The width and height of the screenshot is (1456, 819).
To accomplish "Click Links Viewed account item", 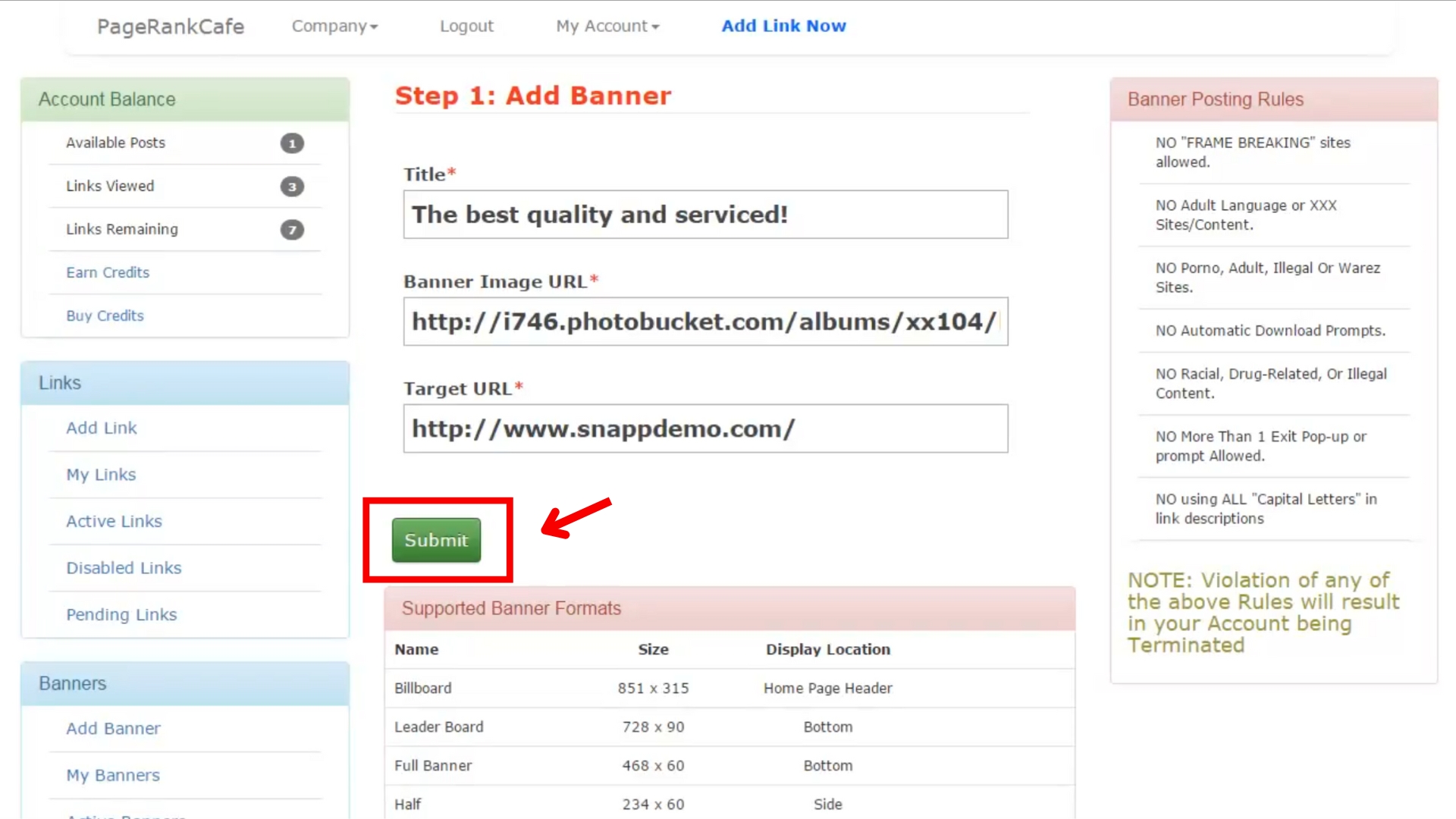I will pos(110,186).
